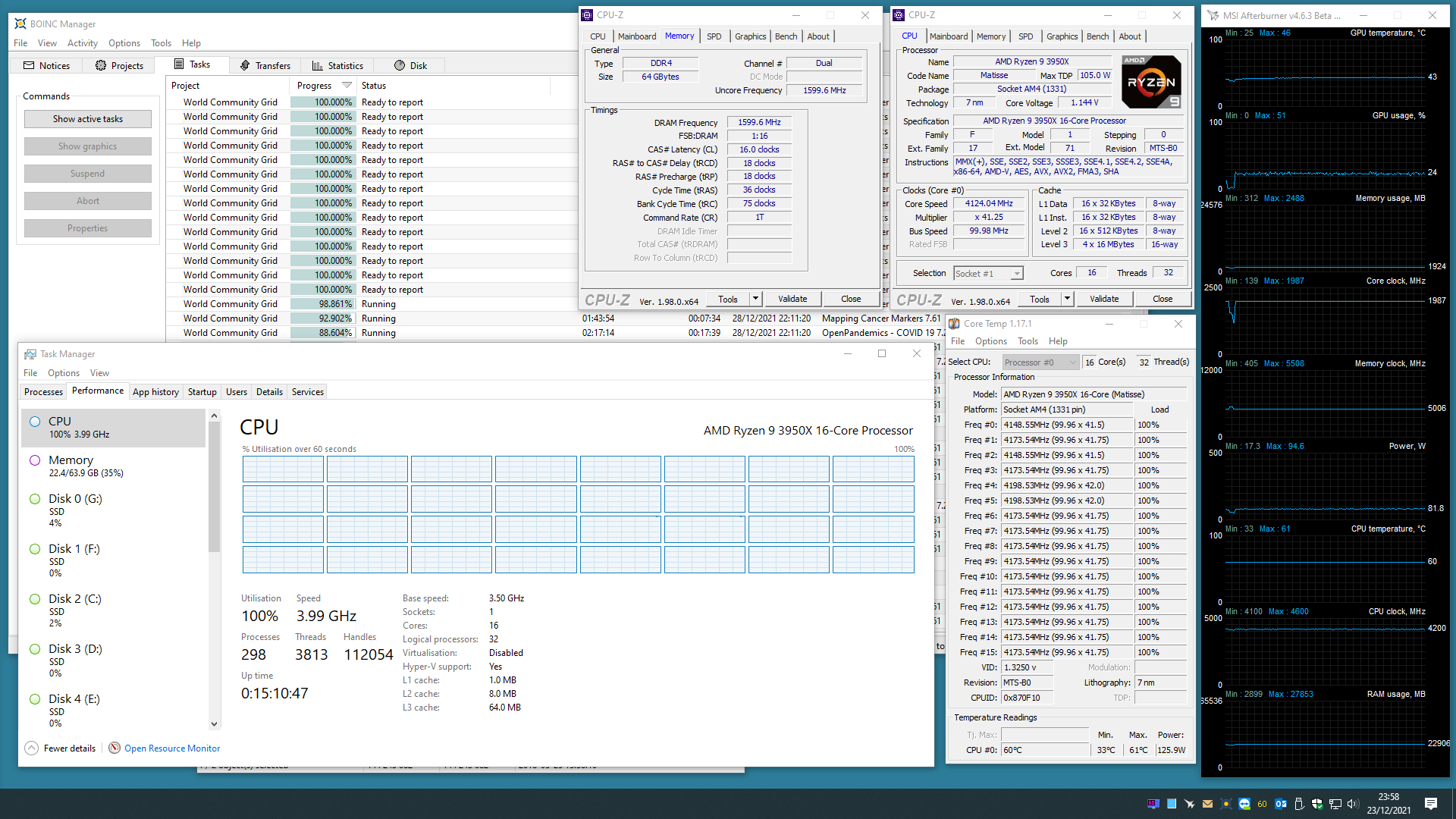
Task: Select Disk 0 (G:) in Task Manager sidebar
Action: (114, 510)
